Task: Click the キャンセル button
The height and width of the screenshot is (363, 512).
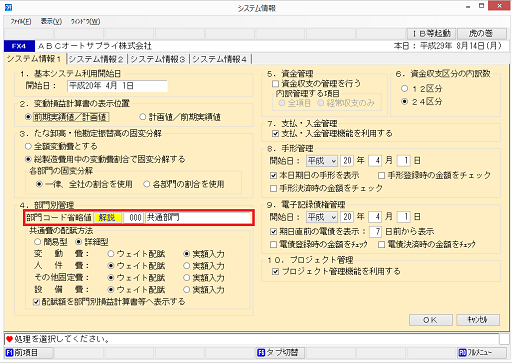Action: (478, 320)
